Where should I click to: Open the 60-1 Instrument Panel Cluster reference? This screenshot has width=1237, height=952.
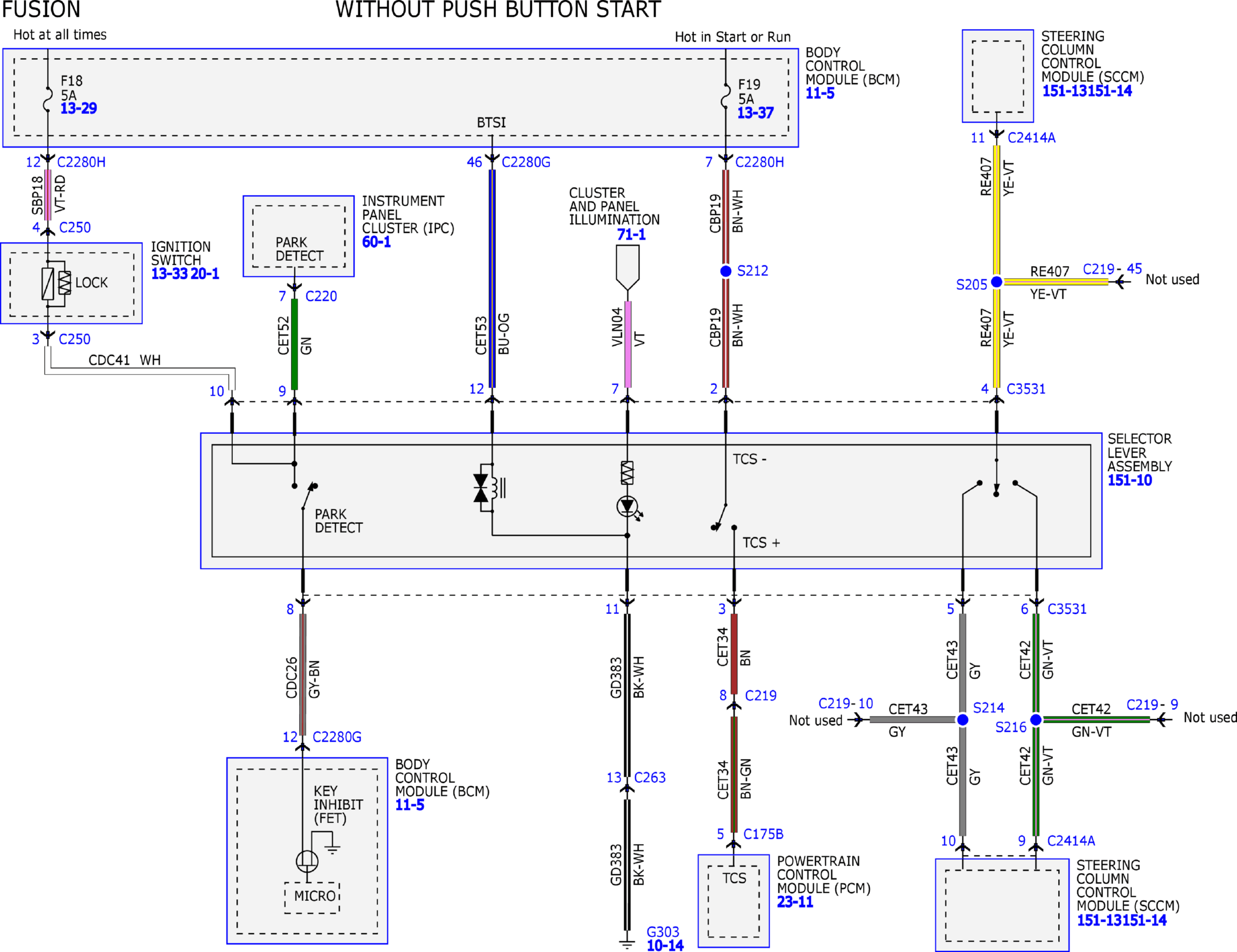(376, 242)
